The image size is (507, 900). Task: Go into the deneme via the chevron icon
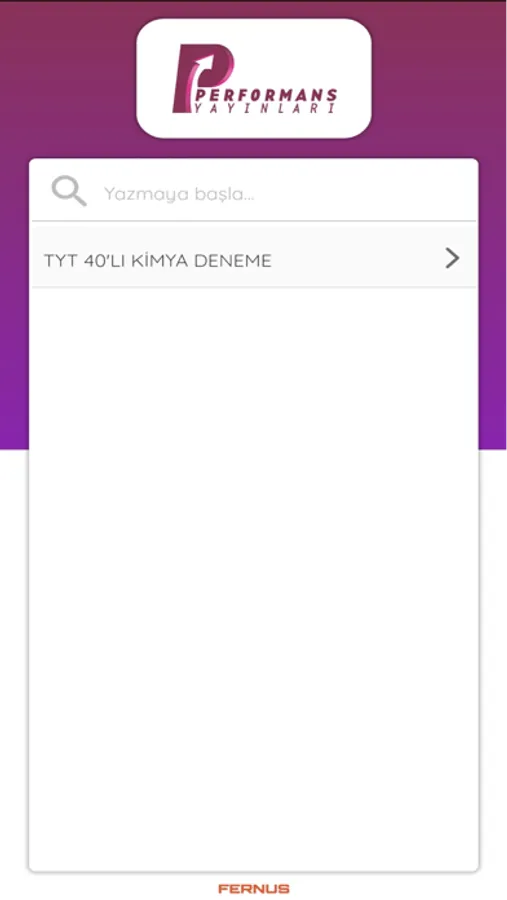452,258
